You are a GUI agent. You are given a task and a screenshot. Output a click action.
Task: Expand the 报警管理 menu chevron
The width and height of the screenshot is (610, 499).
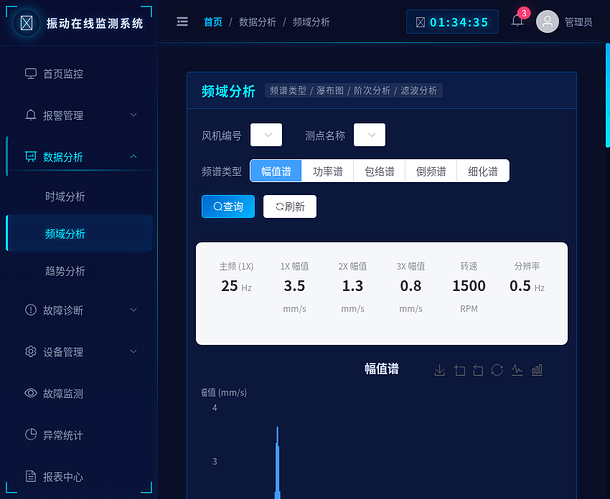pos(133,115)
